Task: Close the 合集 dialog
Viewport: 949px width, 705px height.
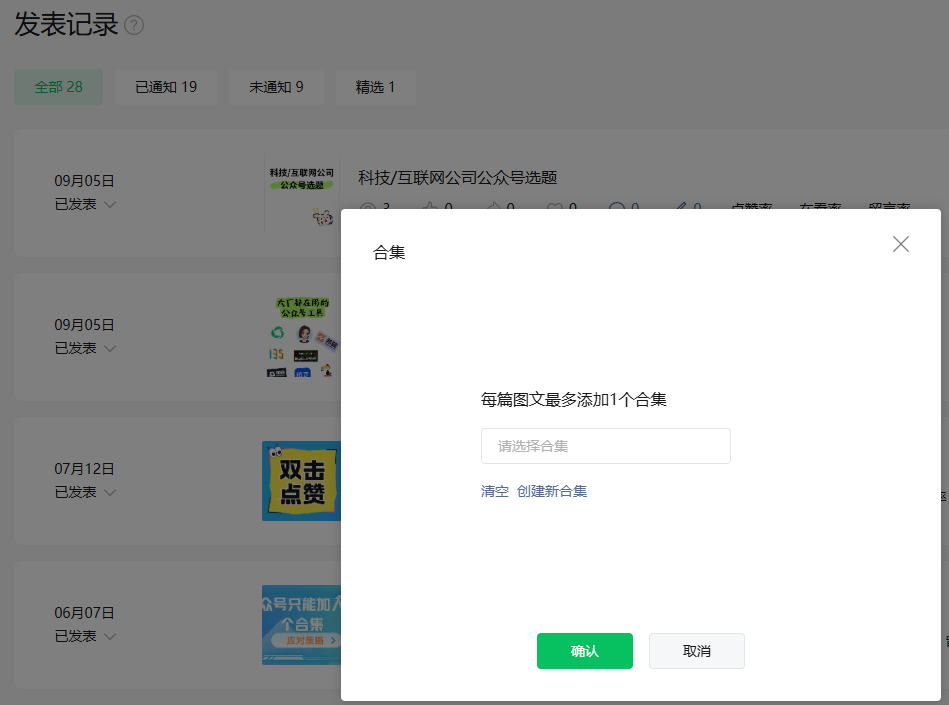Action: (x=901, y=244)
